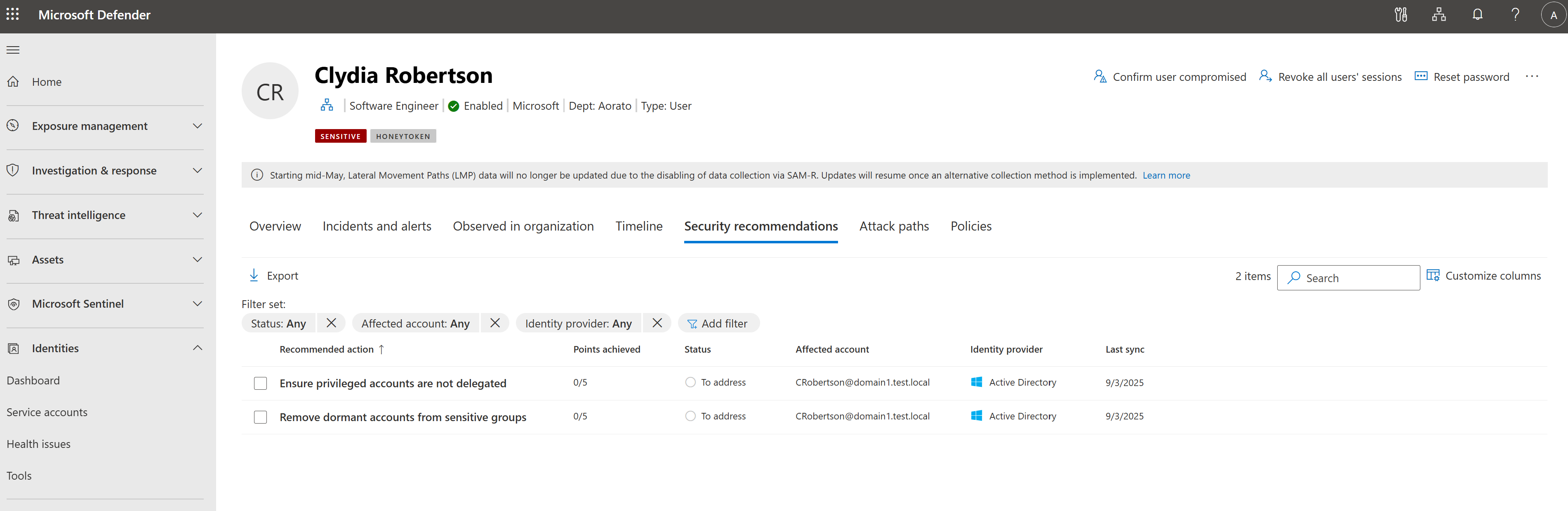Image resolution: width=1568 pixels, height=511 pixels.
Task: Switch to the Attack paths tab
Action: tap(894, 226)
